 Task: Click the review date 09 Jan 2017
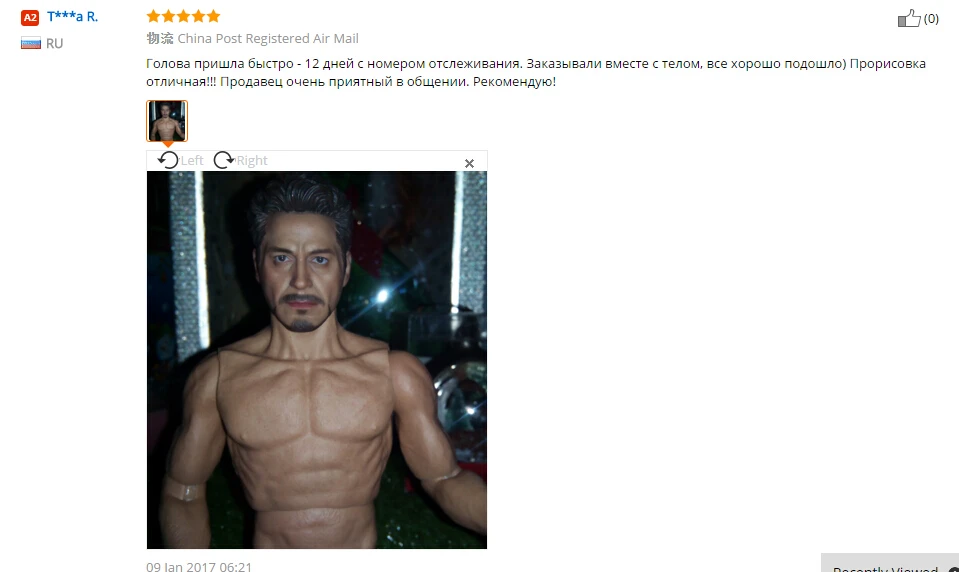tap(199, 566)
